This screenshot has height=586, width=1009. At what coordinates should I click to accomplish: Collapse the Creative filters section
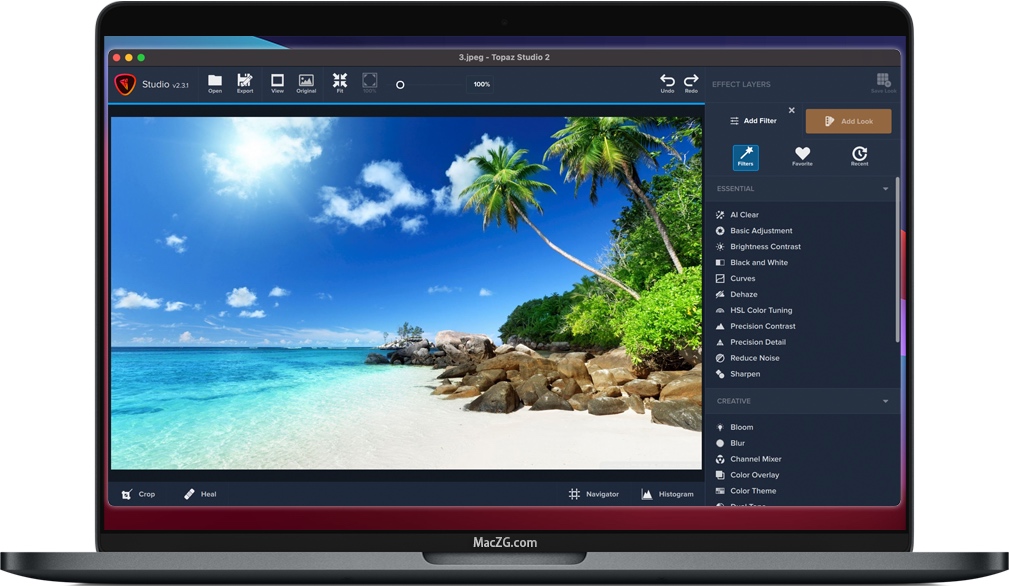click(885, 401)
